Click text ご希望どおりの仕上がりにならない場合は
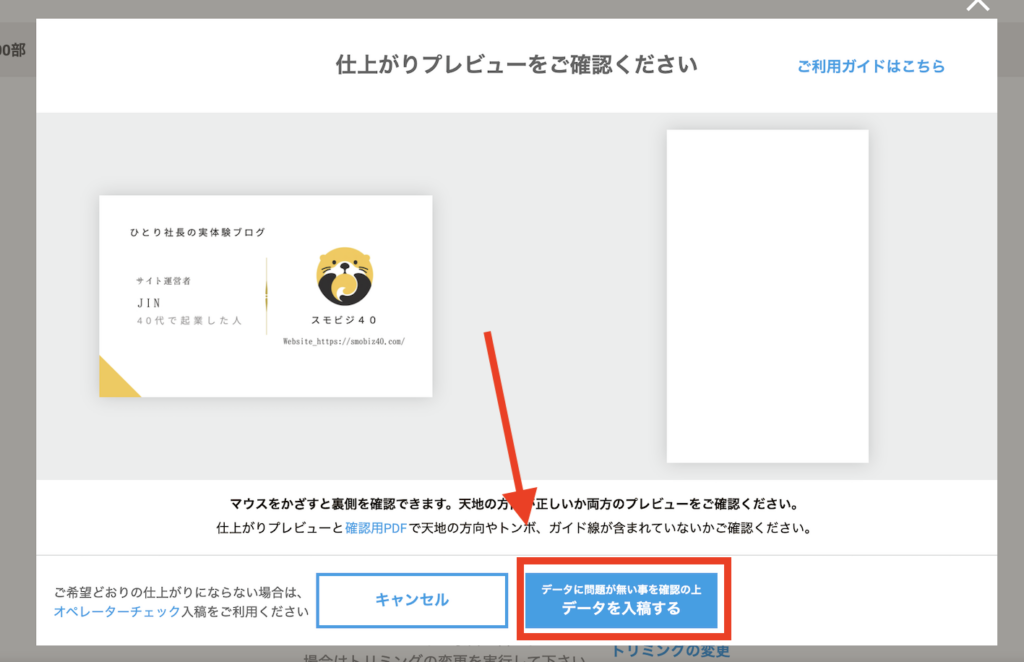 coord(179,592)
